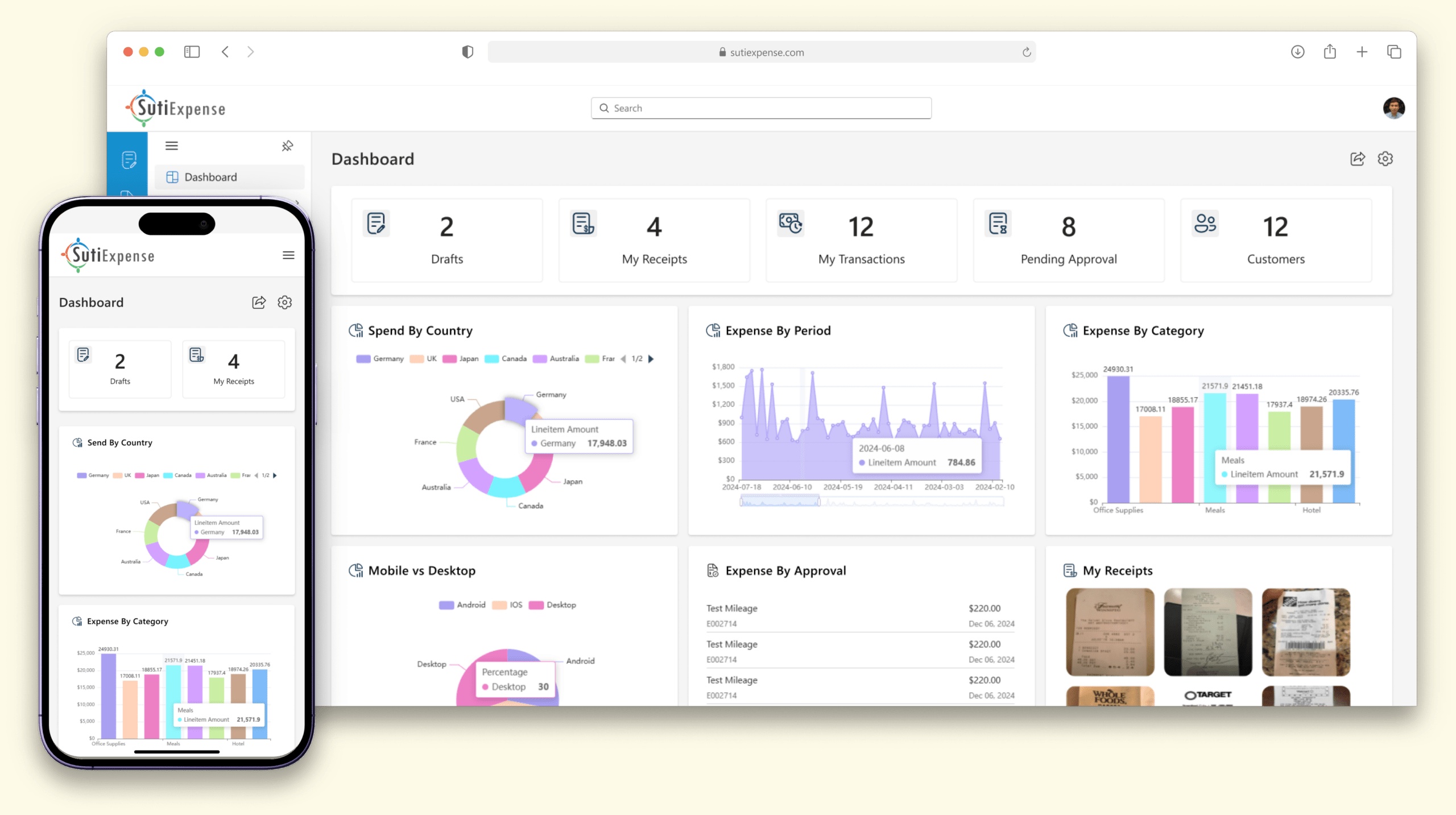Click the hamburger menu in the desktop sidebar

coord(172,146)
